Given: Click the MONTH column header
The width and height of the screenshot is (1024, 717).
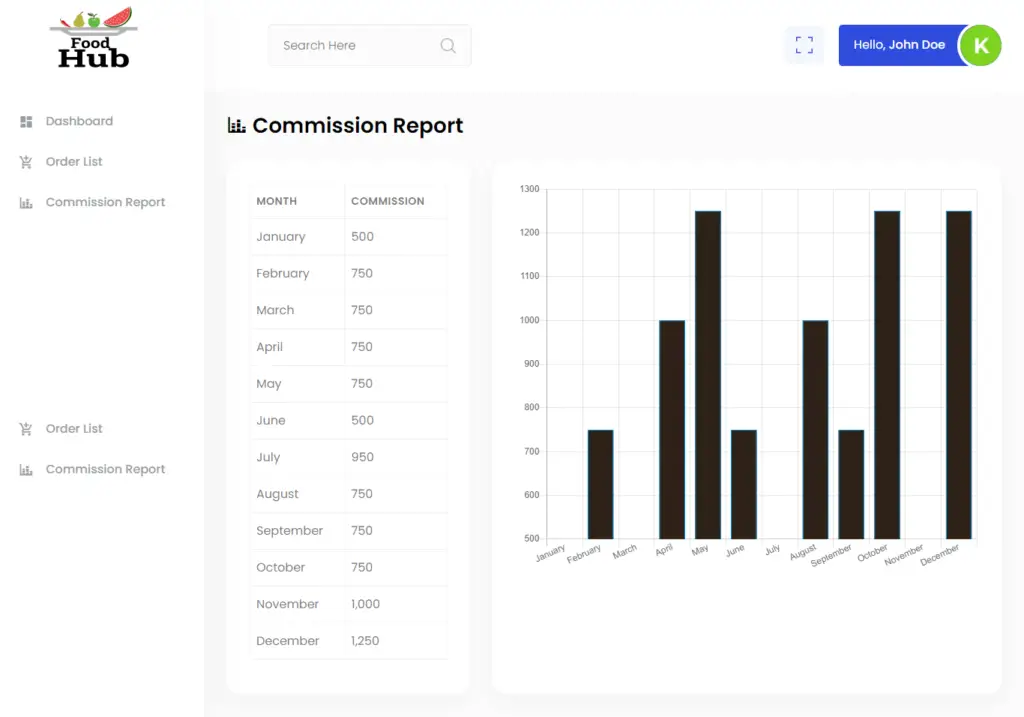Looking at the screenshot, I should point(277,201).
